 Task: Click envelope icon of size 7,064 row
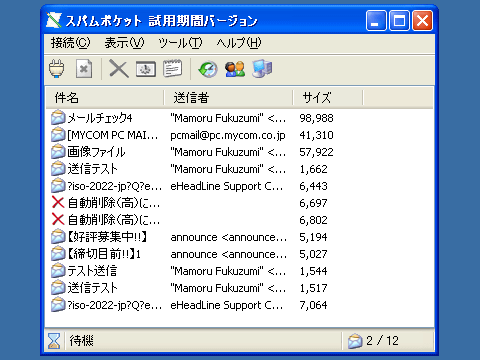coord(58,305)
